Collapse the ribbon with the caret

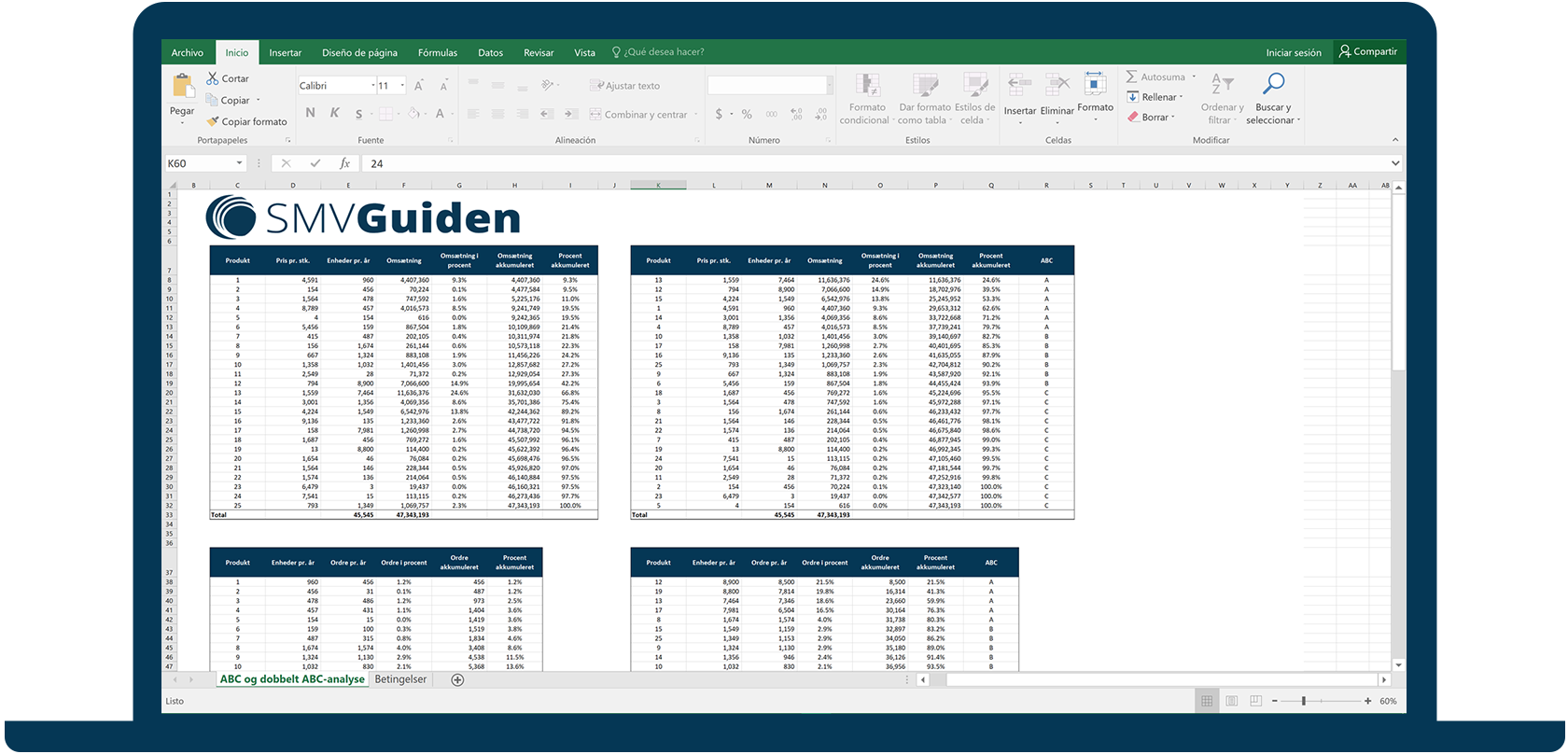(x=1395, y=140)
